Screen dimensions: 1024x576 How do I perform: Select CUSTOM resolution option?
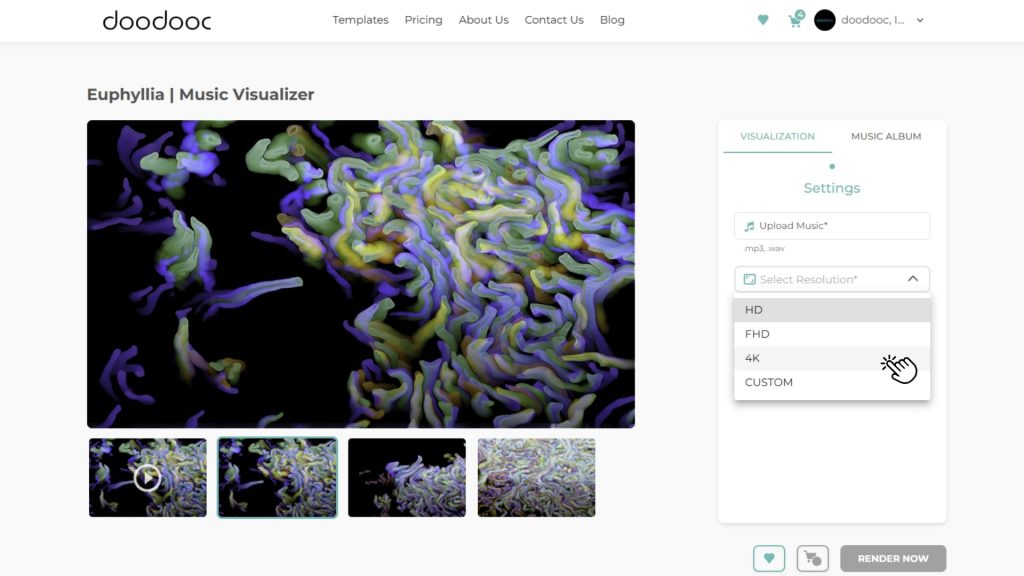769,382
